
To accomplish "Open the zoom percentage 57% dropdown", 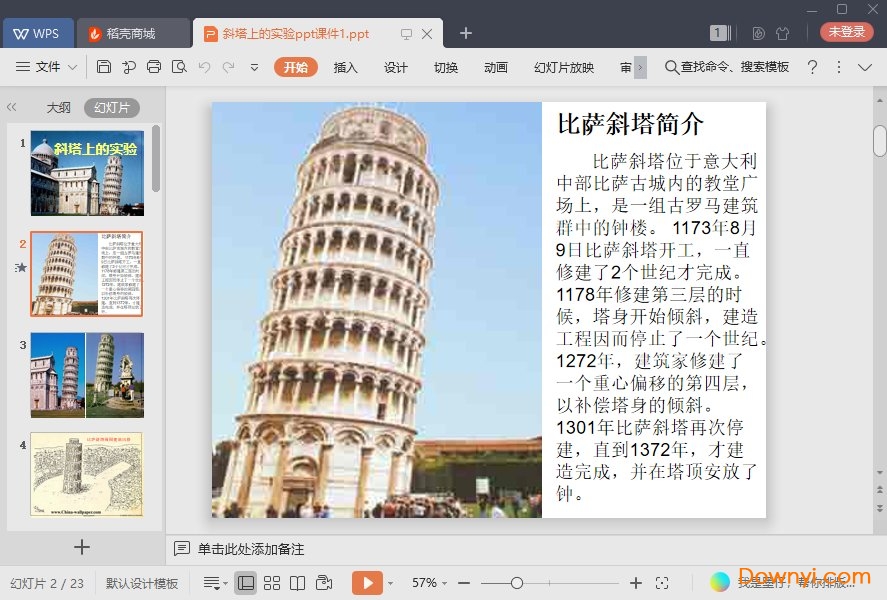I will click(x=430, y=583).
